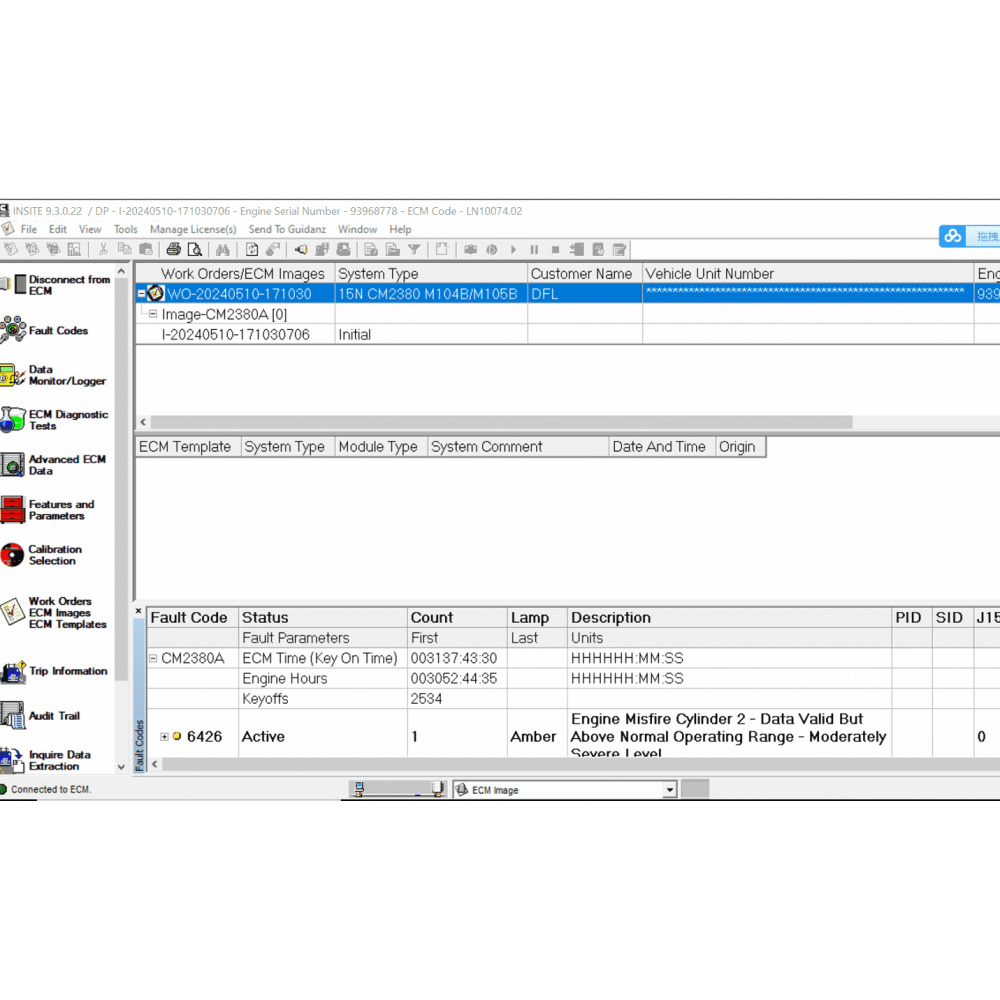Click the Send To Guidanz menu item
The height and width of the screenshot is (1000, 1000).
coord(287,229)
